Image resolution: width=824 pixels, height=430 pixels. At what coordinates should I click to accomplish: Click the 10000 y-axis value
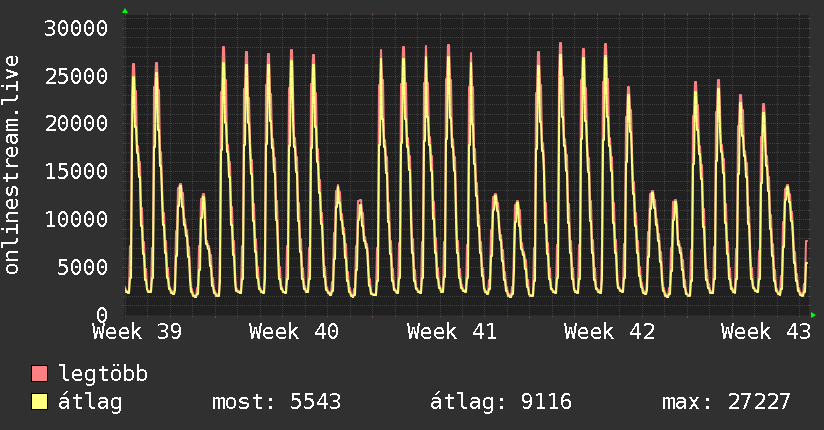point(76,219)
